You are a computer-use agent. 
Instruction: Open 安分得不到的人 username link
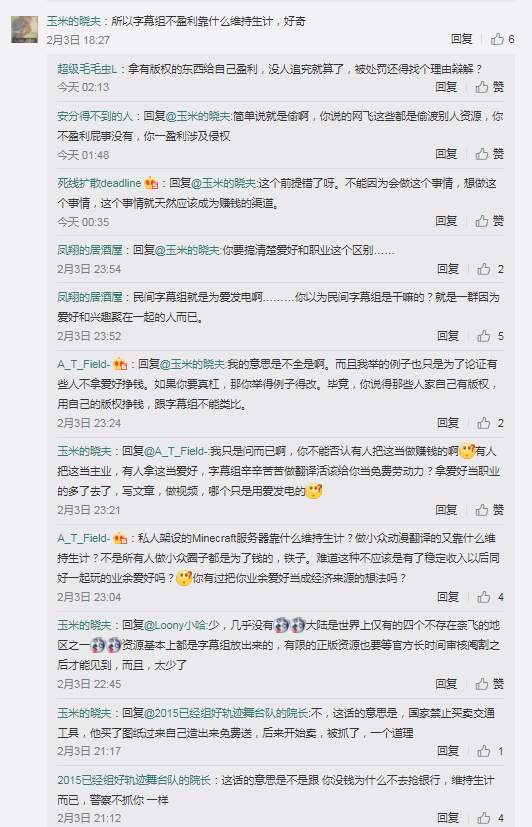(95, 116)
